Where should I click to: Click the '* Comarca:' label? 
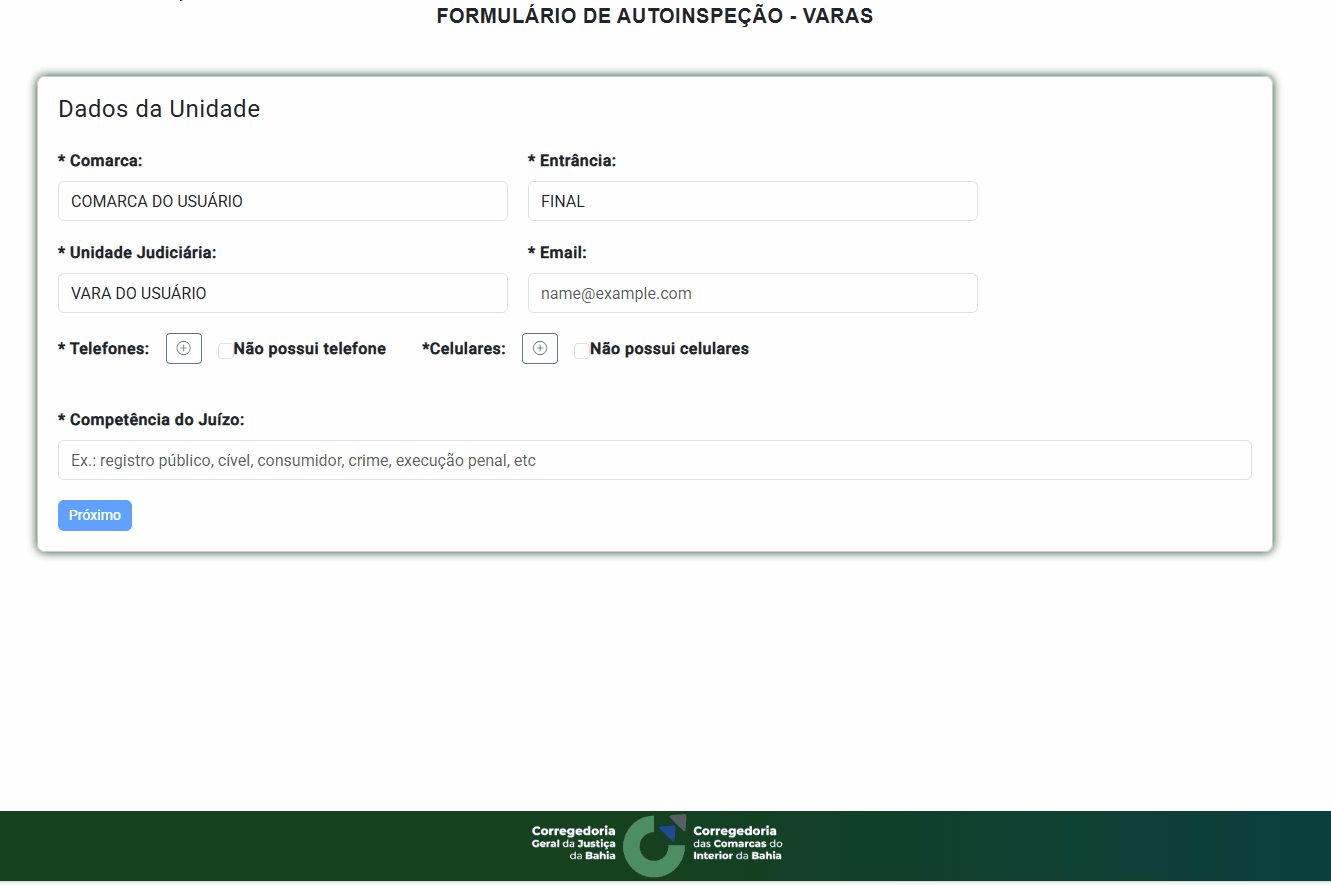[x=100, y=160]
